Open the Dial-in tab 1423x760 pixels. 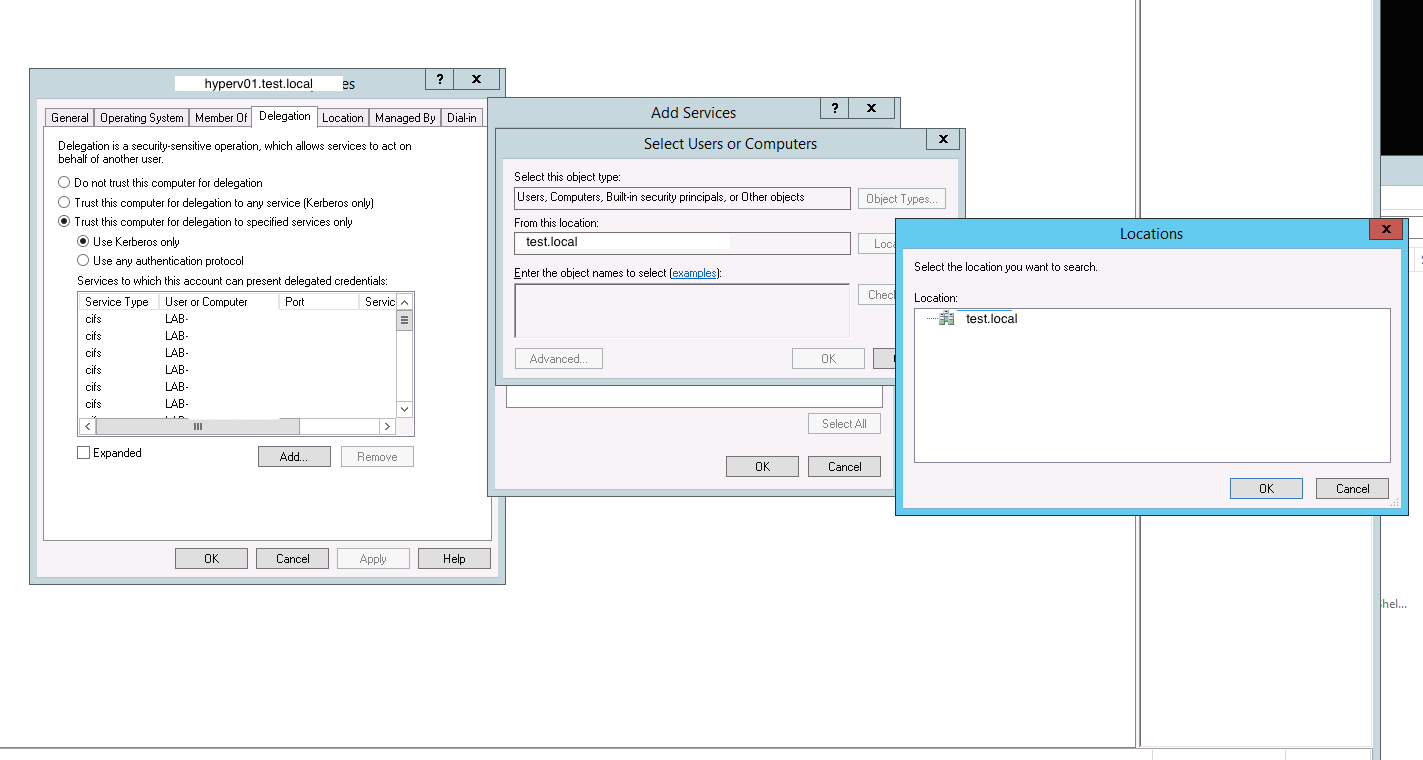461,118
